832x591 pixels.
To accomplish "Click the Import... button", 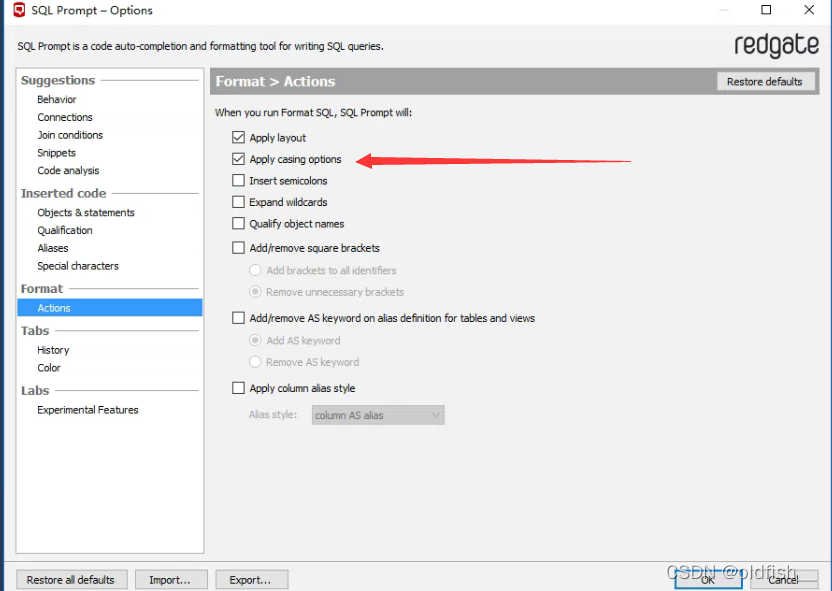I will pyautogui.click(x=170, y=580).
